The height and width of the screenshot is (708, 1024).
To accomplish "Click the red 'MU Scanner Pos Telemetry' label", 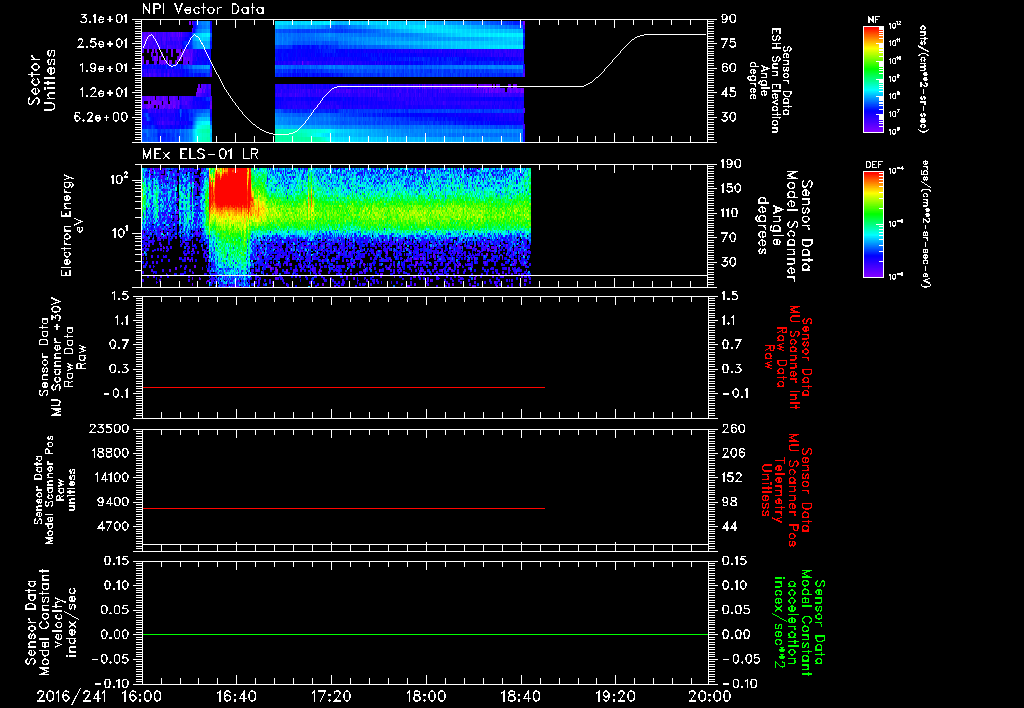I will coord(787,490).
